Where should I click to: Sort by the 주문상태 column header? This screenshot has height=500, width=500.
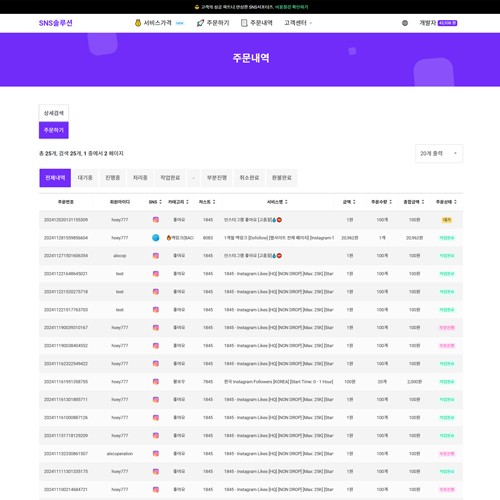click(x=446, y=202)
